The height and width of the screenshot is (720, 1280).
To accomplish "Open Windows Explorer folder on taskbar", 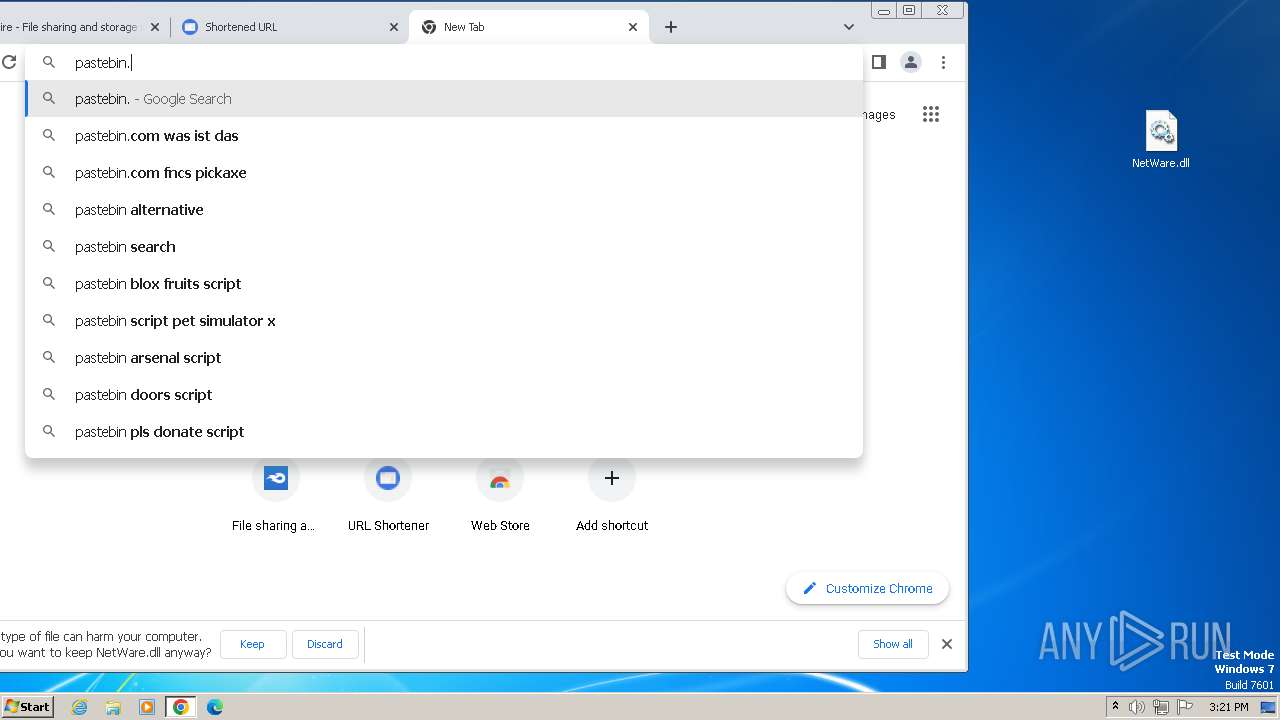I will coord(113,707).
